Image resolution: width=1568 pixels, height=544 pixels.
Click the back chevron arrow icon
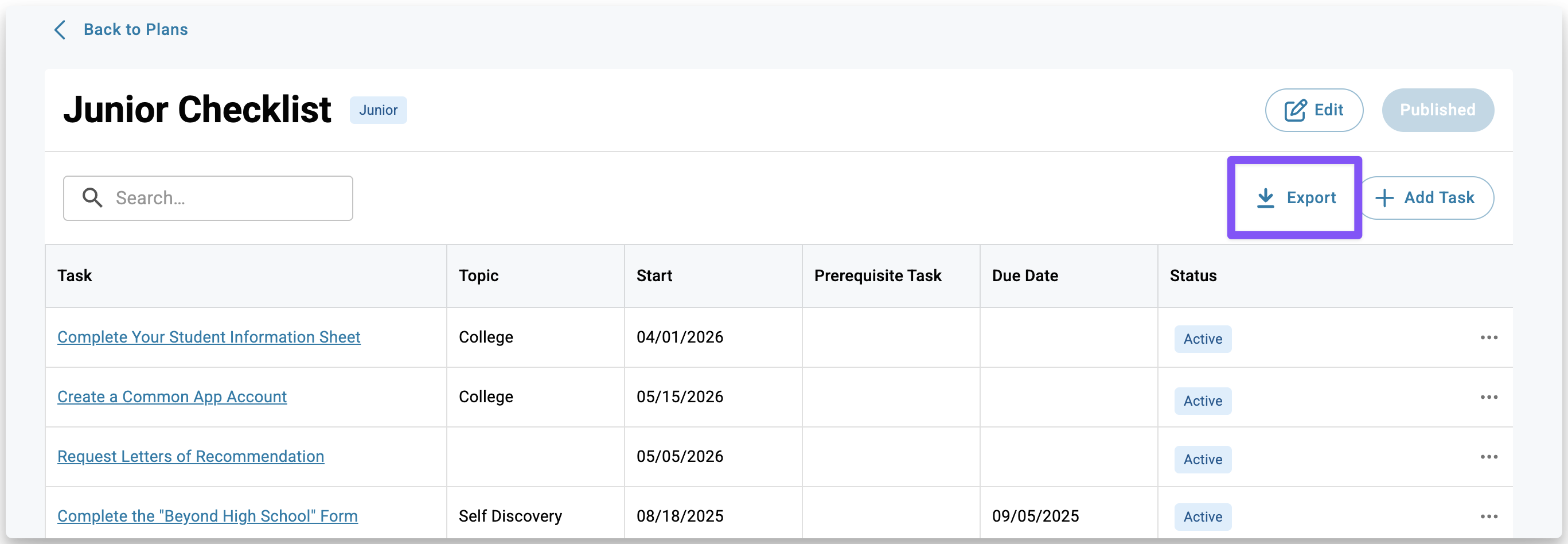(60, 30)
